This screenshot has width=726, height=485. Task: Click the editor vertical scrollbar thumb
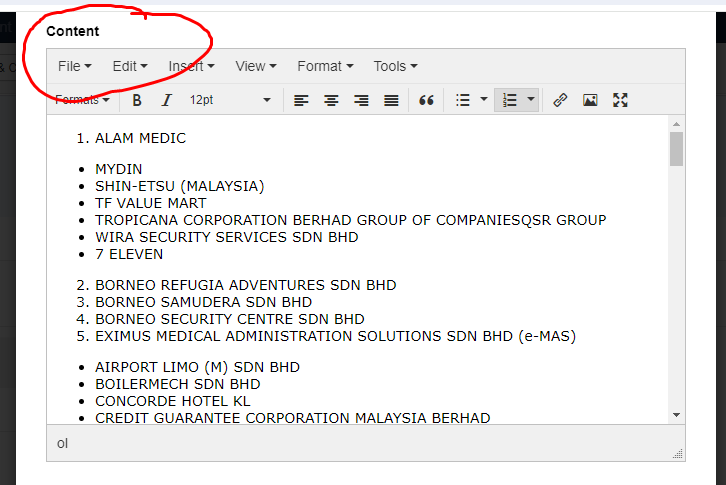pyautogui.click(x=676, y=149)
